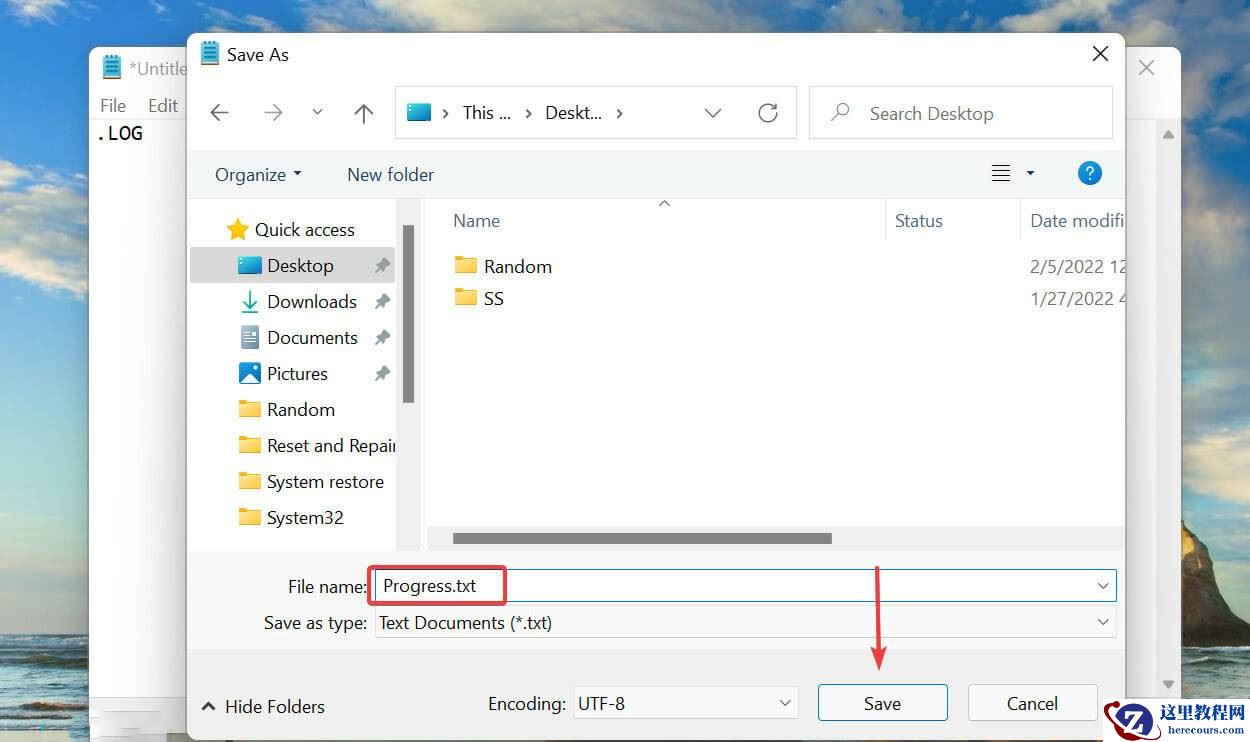
Task: Expand the File name dropdown arrow
Action: point(1103,586)
